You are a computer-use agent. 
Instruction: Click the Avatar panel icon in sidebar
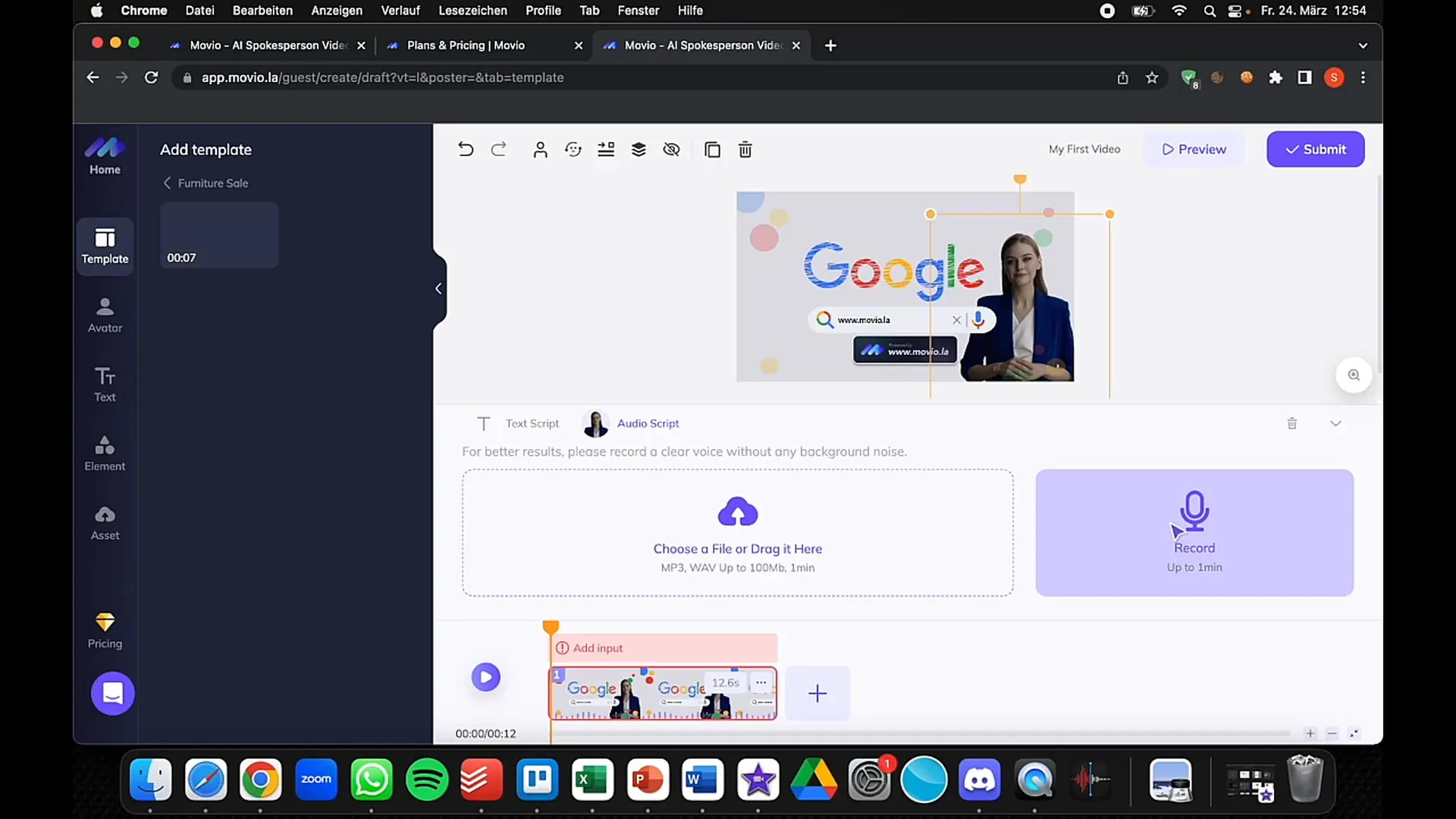click(x=104, y=315)
